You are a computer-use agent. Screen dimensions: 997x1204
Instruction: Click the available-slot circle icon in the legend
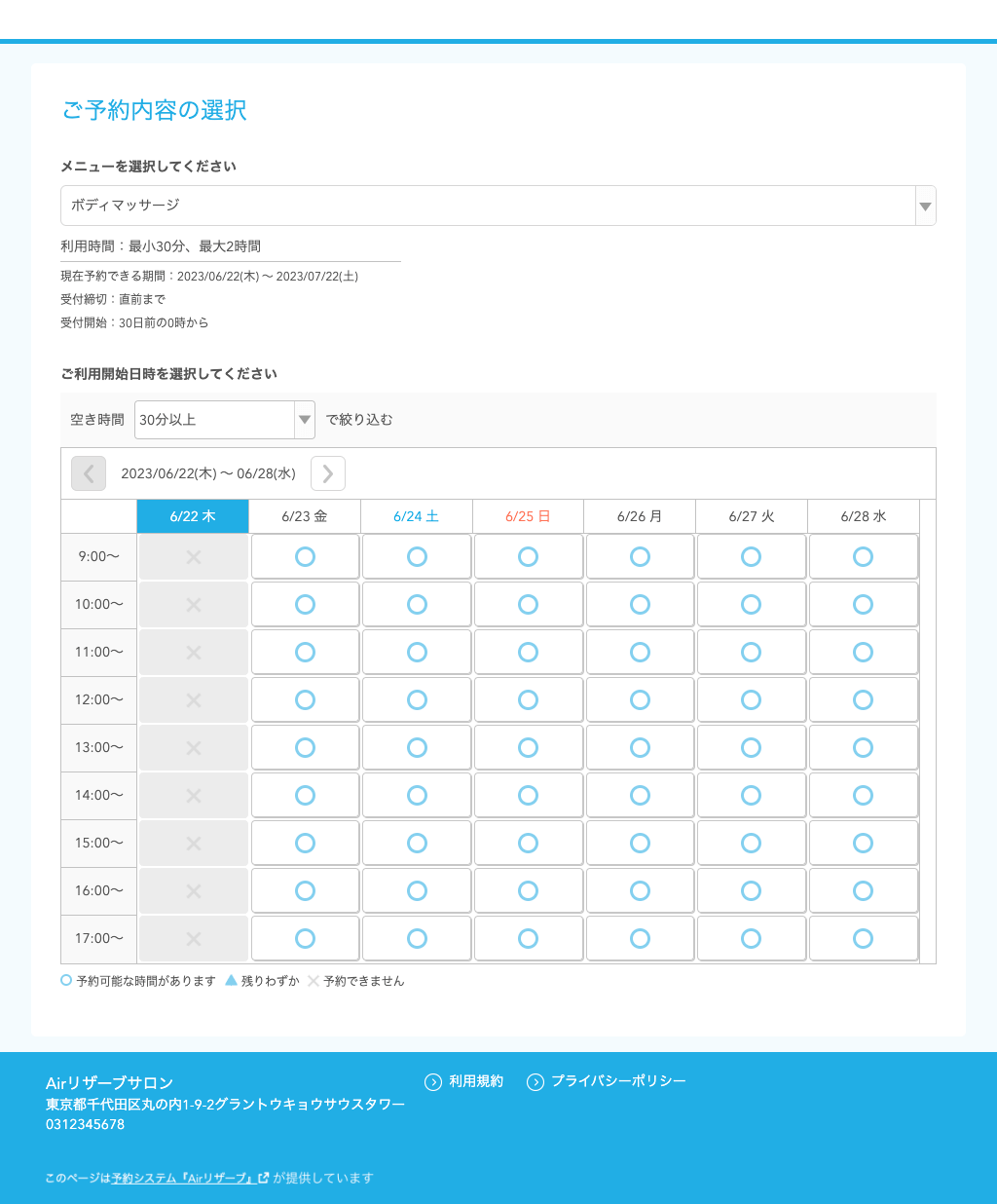(65, 980)
